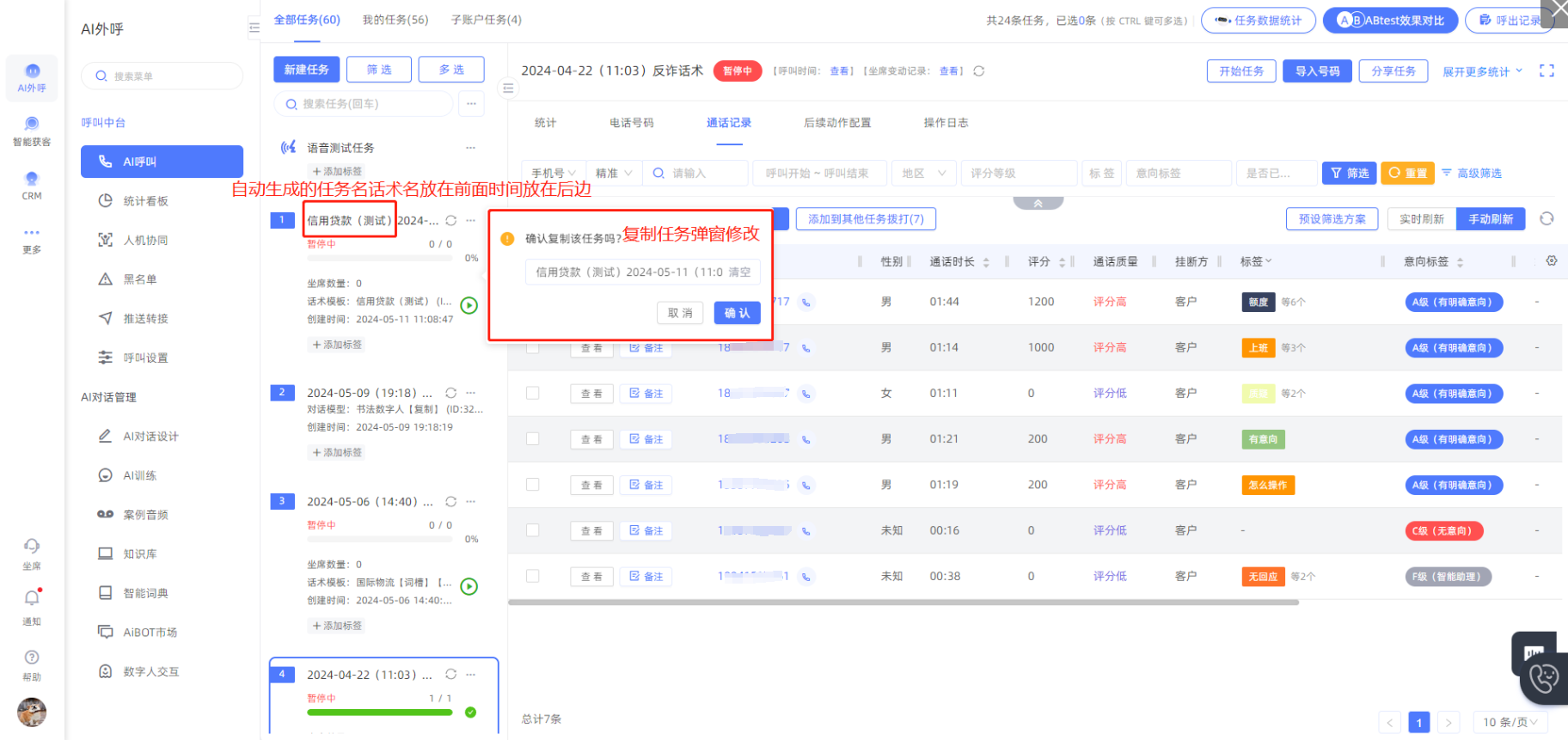
Task: Open the 通知 bell in left sidebar
Action: click(32, 597)
